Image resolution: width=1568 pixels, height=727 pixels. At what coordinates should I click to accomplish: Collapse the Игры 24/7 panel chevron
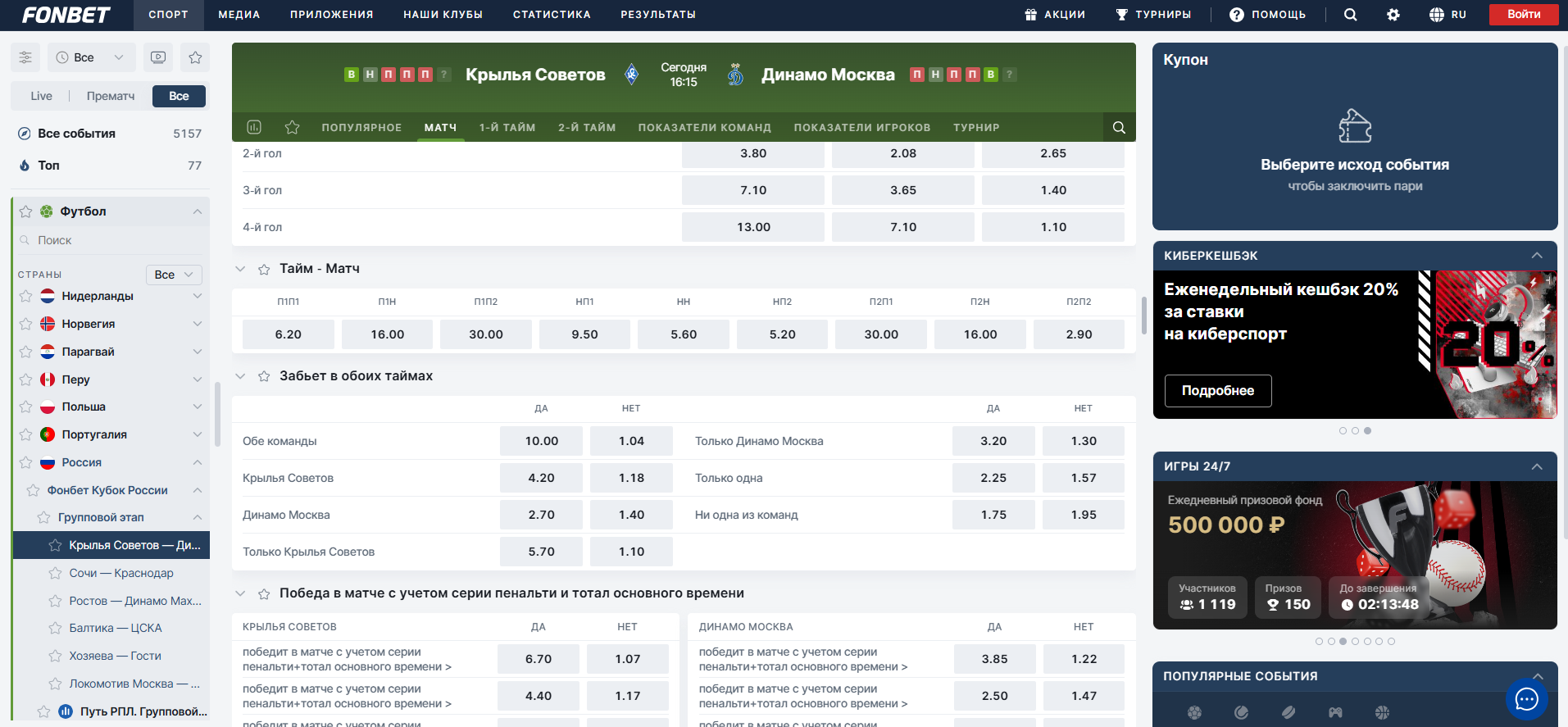tap(1537, 466)
